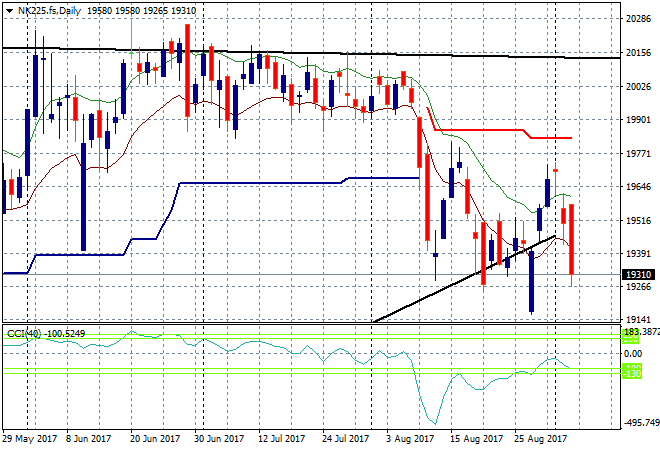This screenshot has height=450, width=660.
Task: Select the 20026 price axis label
Action: tap(639, 87)
